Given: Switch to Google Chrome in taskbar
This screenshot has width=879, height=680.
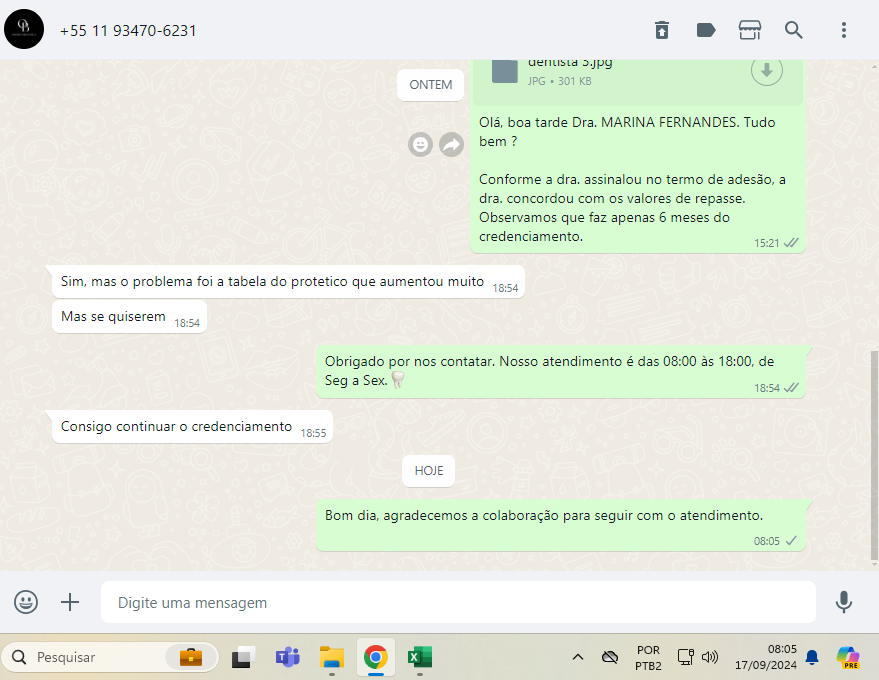Looking at the screenshot, I should coord(376,657).
